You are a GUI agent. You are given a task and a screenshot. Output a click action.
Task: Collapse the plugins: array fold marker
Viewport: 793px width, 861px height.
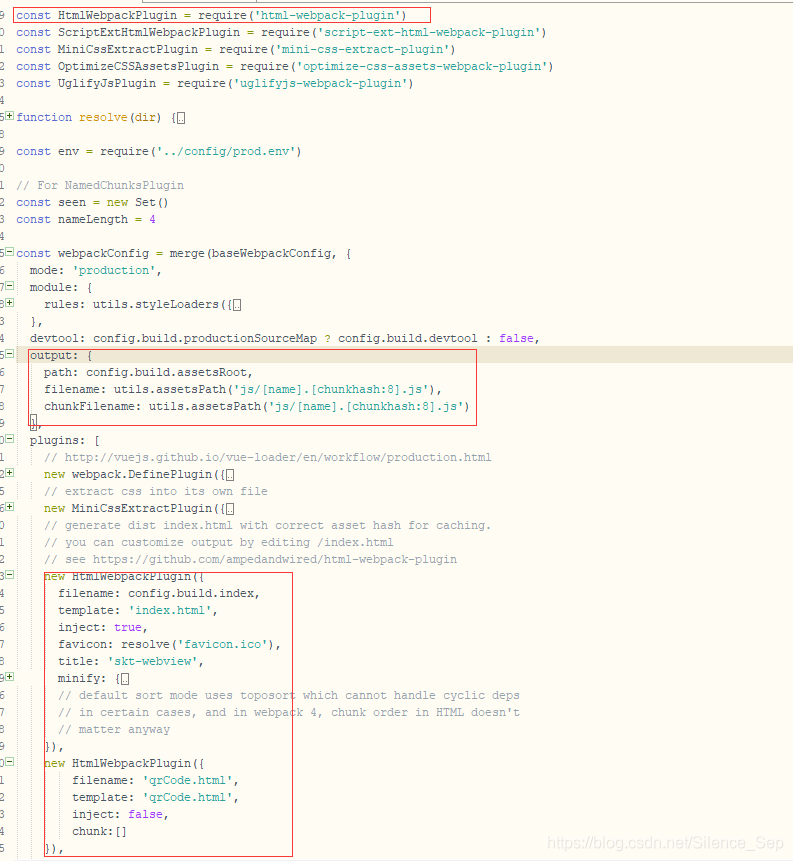9,439
